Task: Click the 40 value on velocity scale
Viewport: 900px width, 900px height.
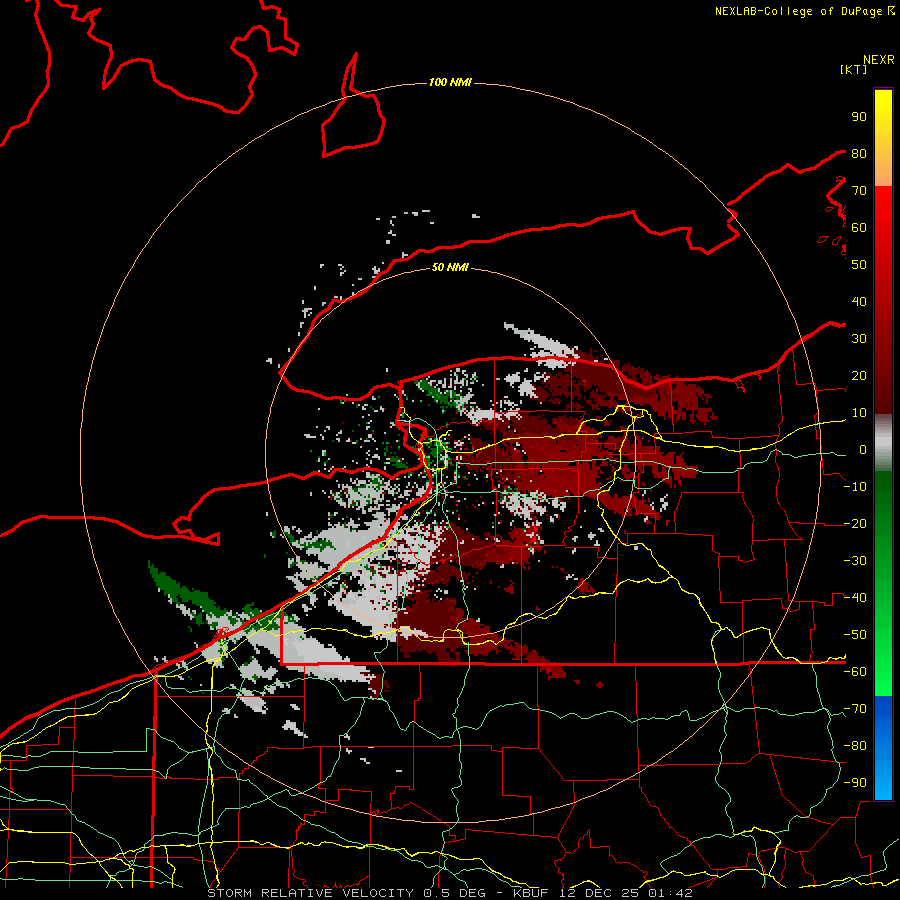Action: [859, 301]
